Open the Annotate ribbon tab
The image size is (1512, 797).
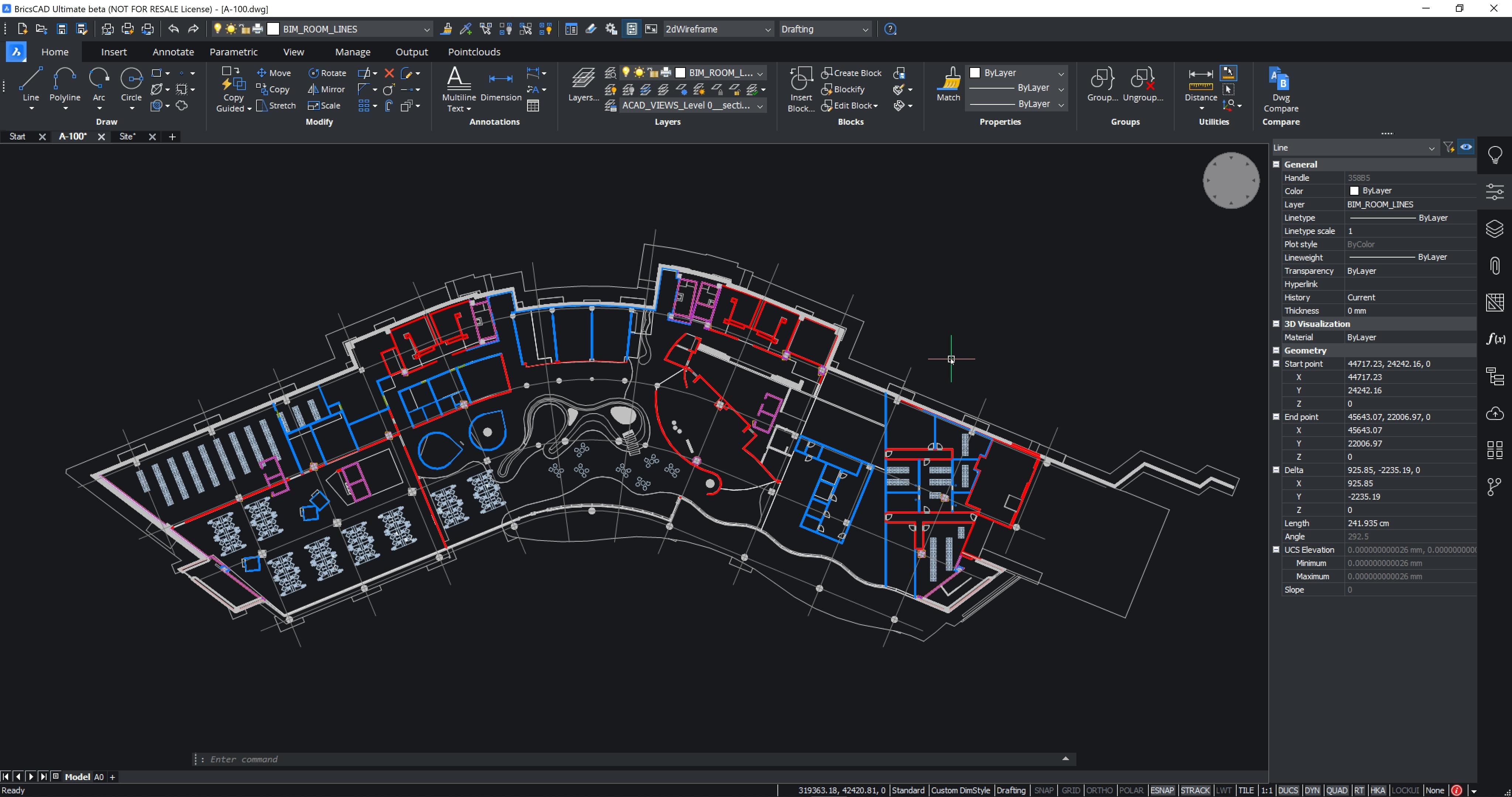click(x=172, y=52)
